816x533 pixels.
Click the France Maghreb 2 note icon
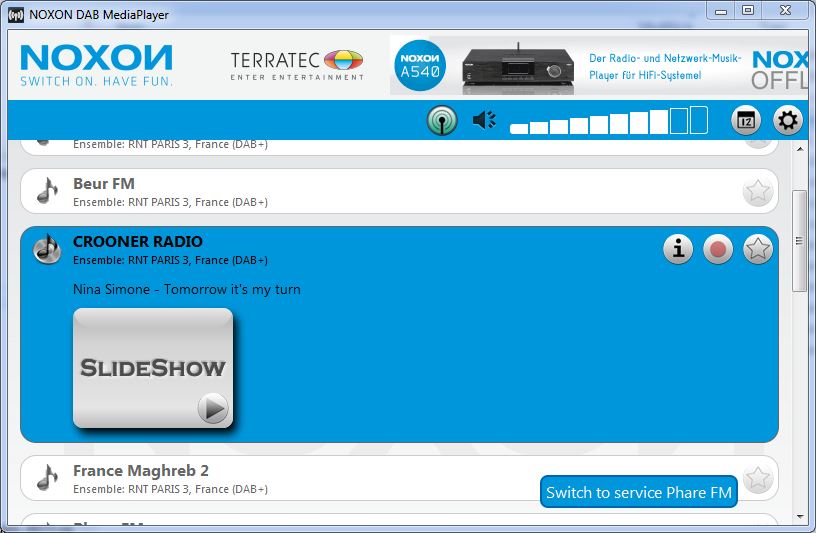coord(47,477)
